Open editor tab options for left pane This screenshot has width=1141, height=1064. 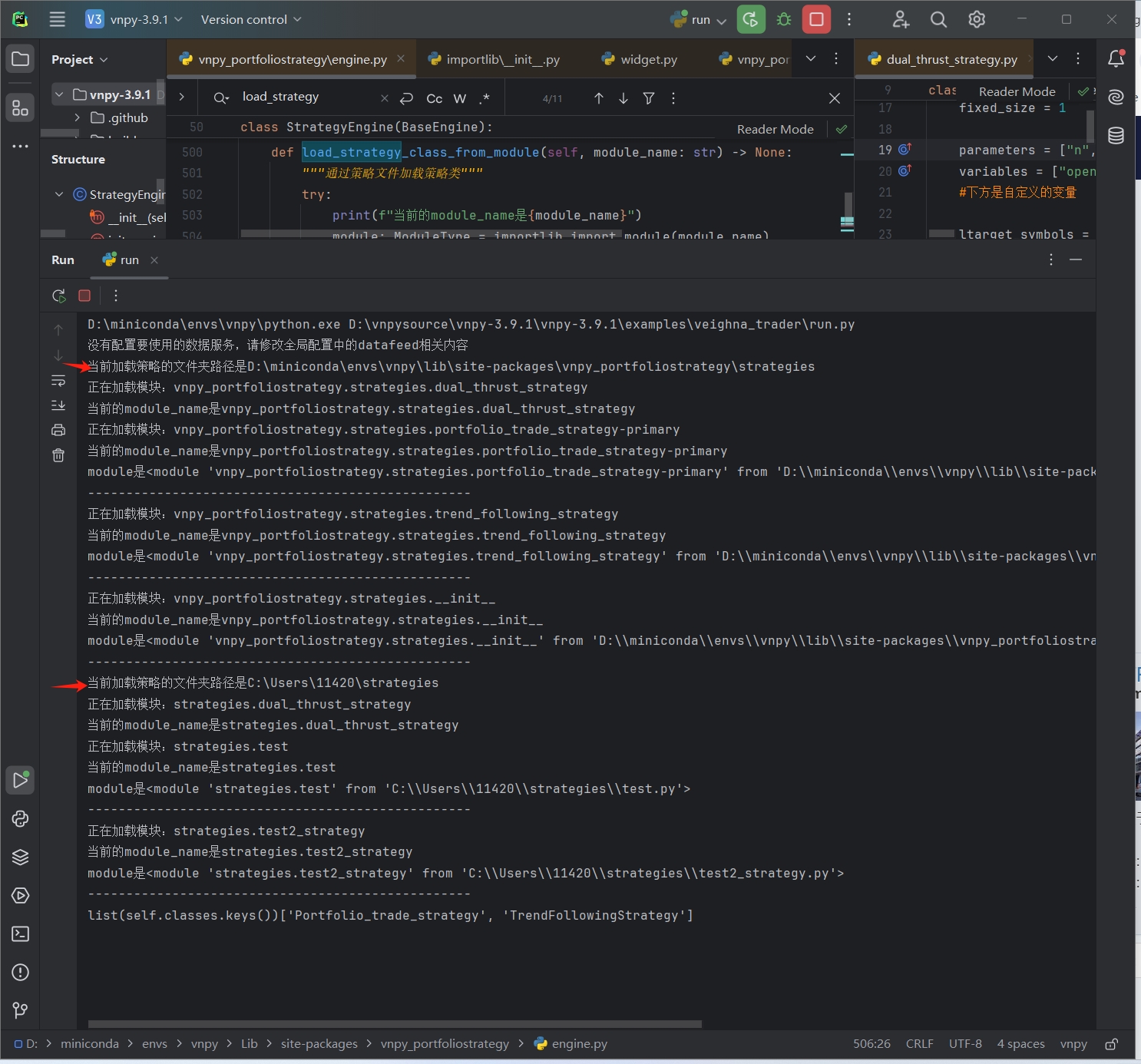tap(836, 58)
